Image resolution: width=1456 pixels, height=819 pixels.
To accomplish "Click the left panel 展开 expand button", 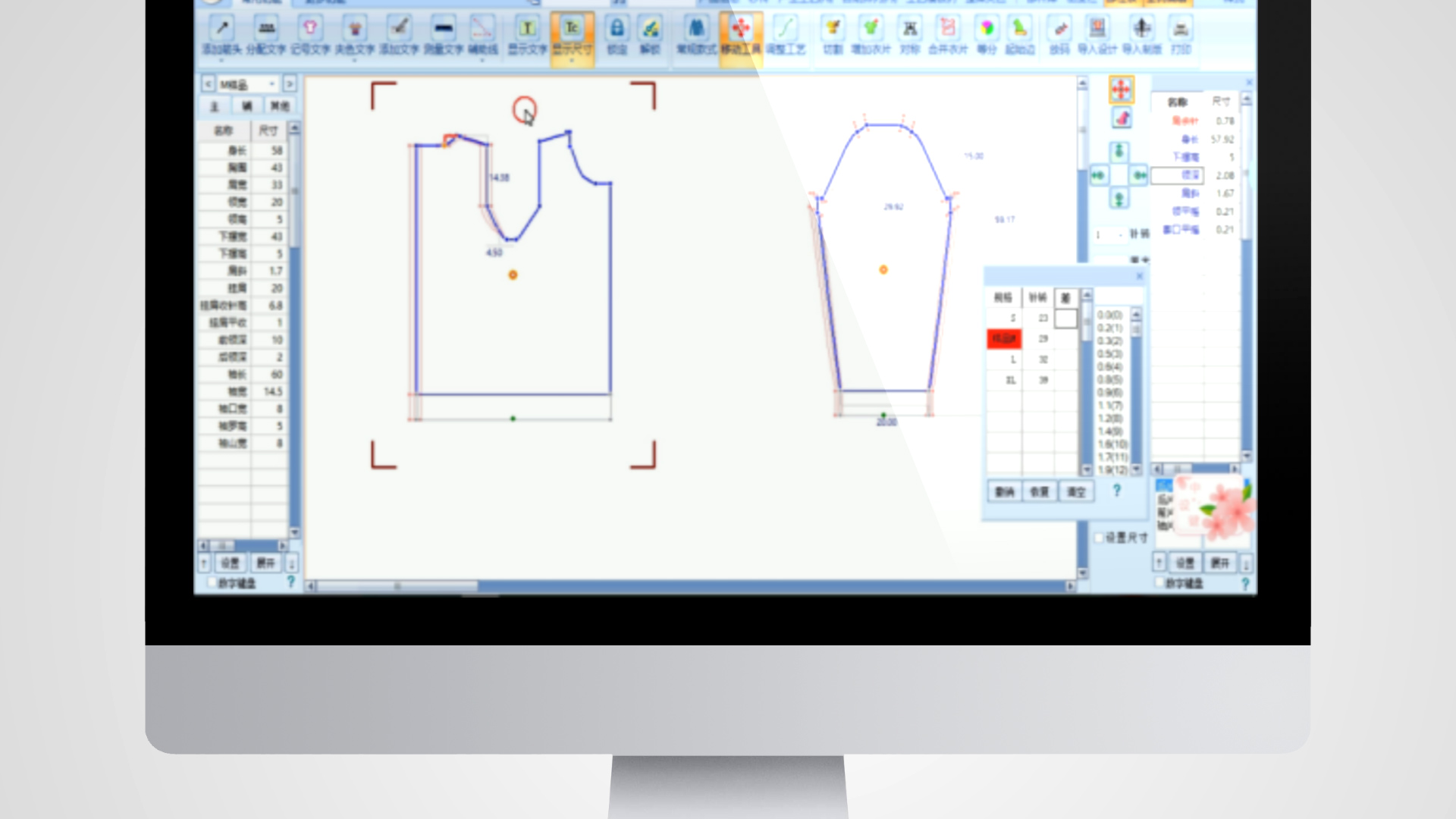I will (x=265, y=563).
